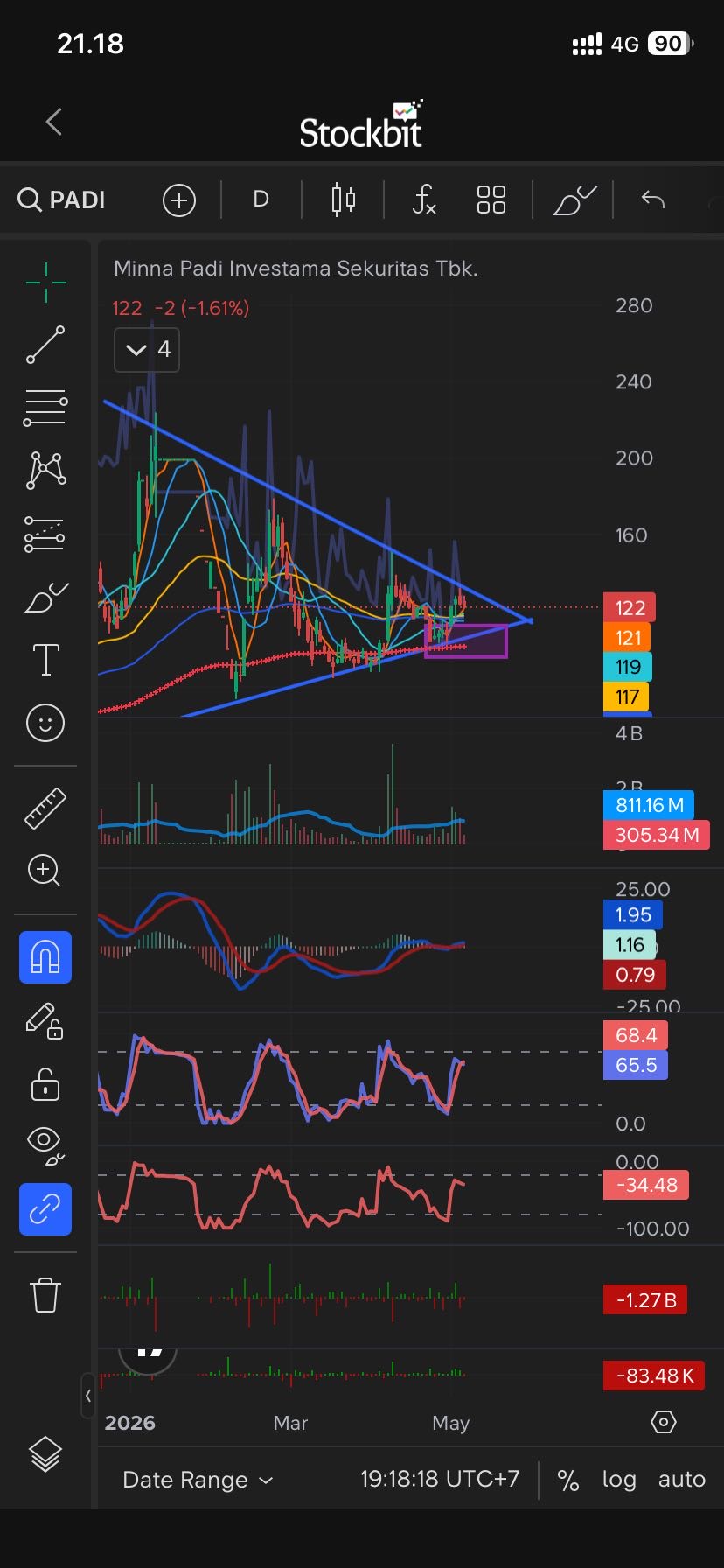Toggle log scale mode

point(619,1480)
